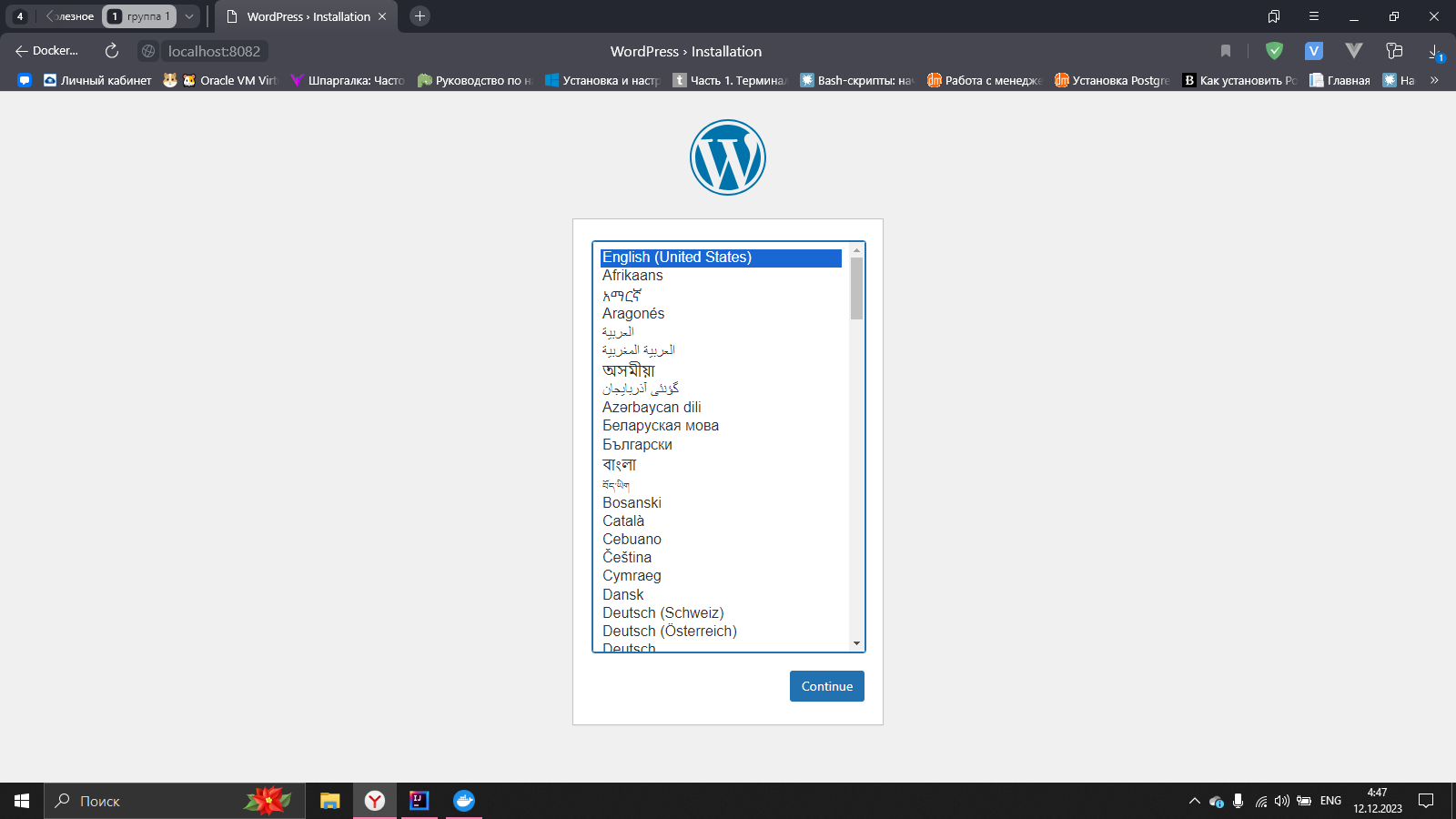The image size is (1456, 819).
Task: Open the side panel bookmarks icon
Action: pyautogui.click(x=1274, y=16)
